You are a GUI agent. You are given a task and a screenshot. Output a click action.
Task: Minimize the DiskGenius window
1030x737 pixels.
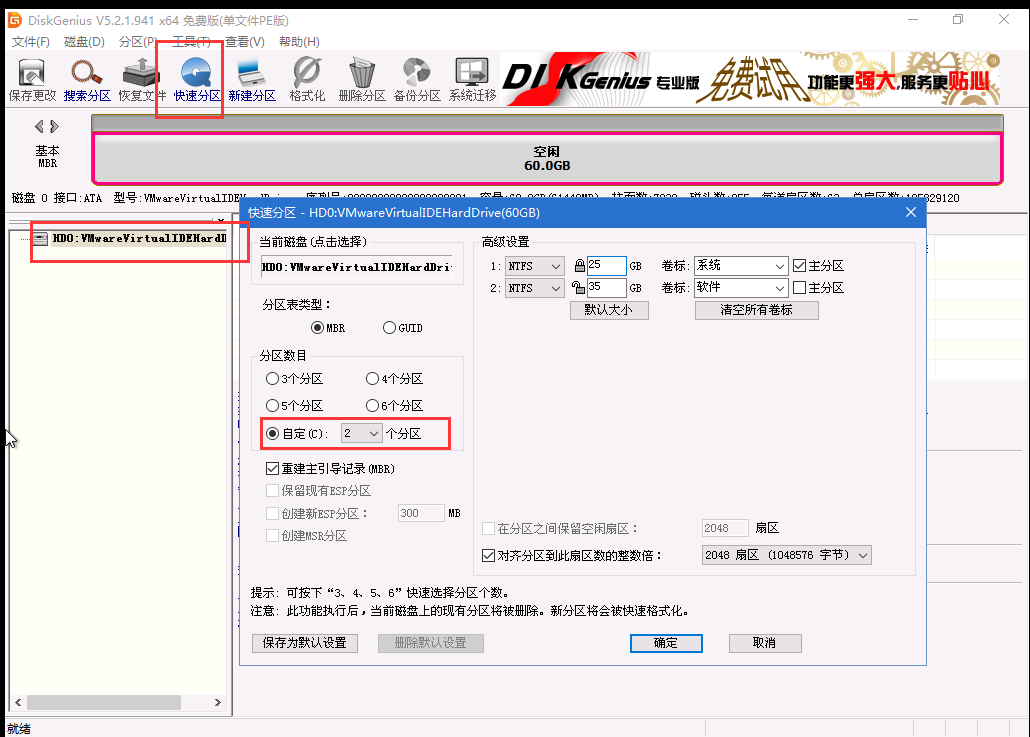point(913,20)
